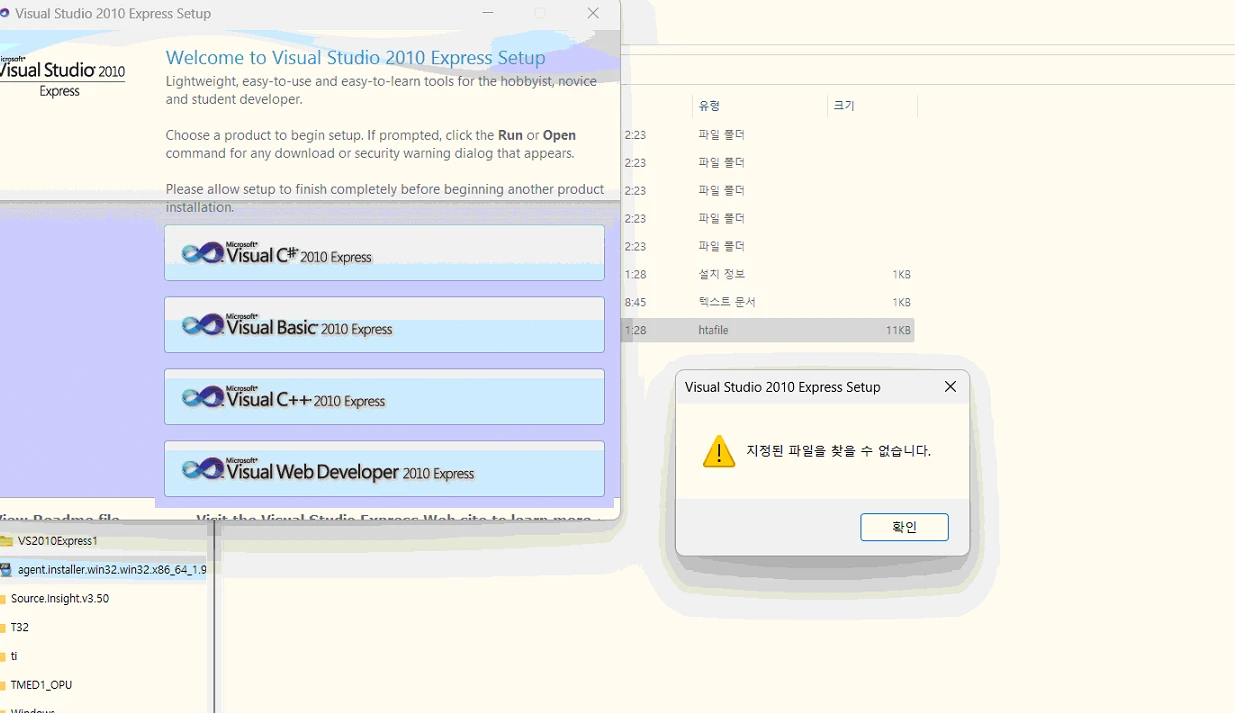Close the error message dialog
This screenshot has width=1235, height=713.
coord(950,387)
